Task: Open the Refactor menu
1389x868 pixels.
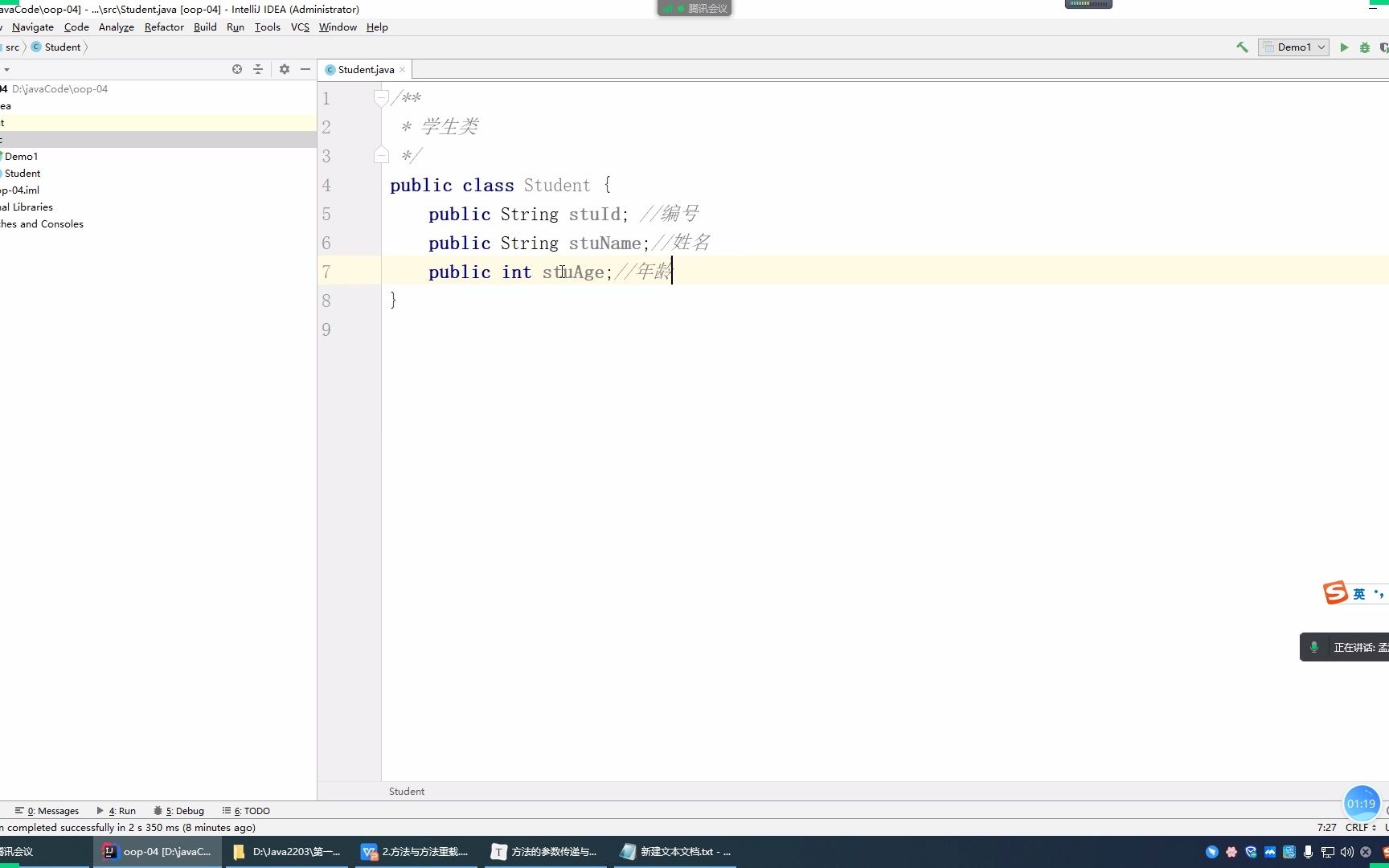Action: pyautogui.click(x=164, y=27)
